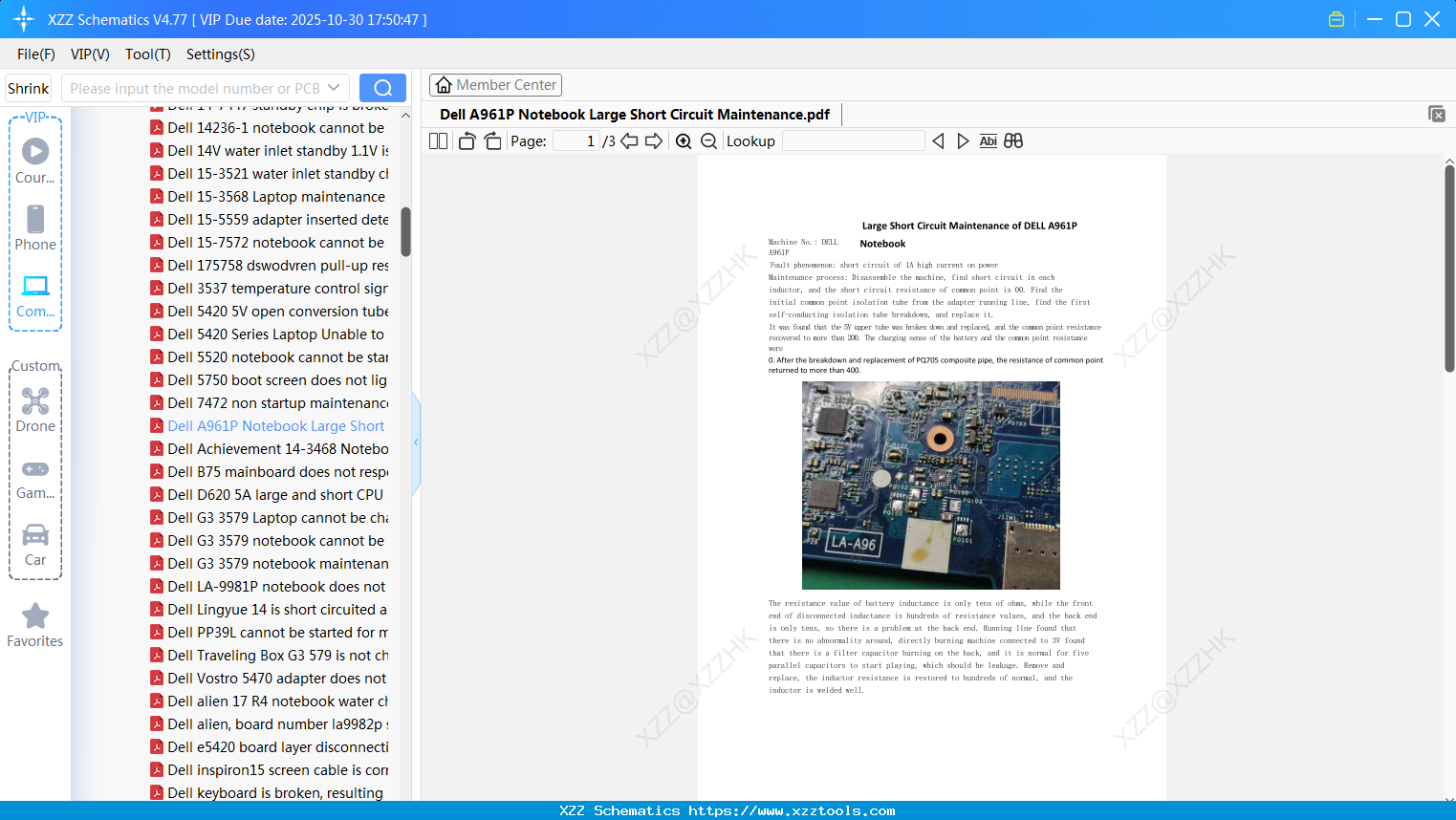Screen dimensions: 1456x820
Task: Close the open PDF document panel
Action: 1437,114
